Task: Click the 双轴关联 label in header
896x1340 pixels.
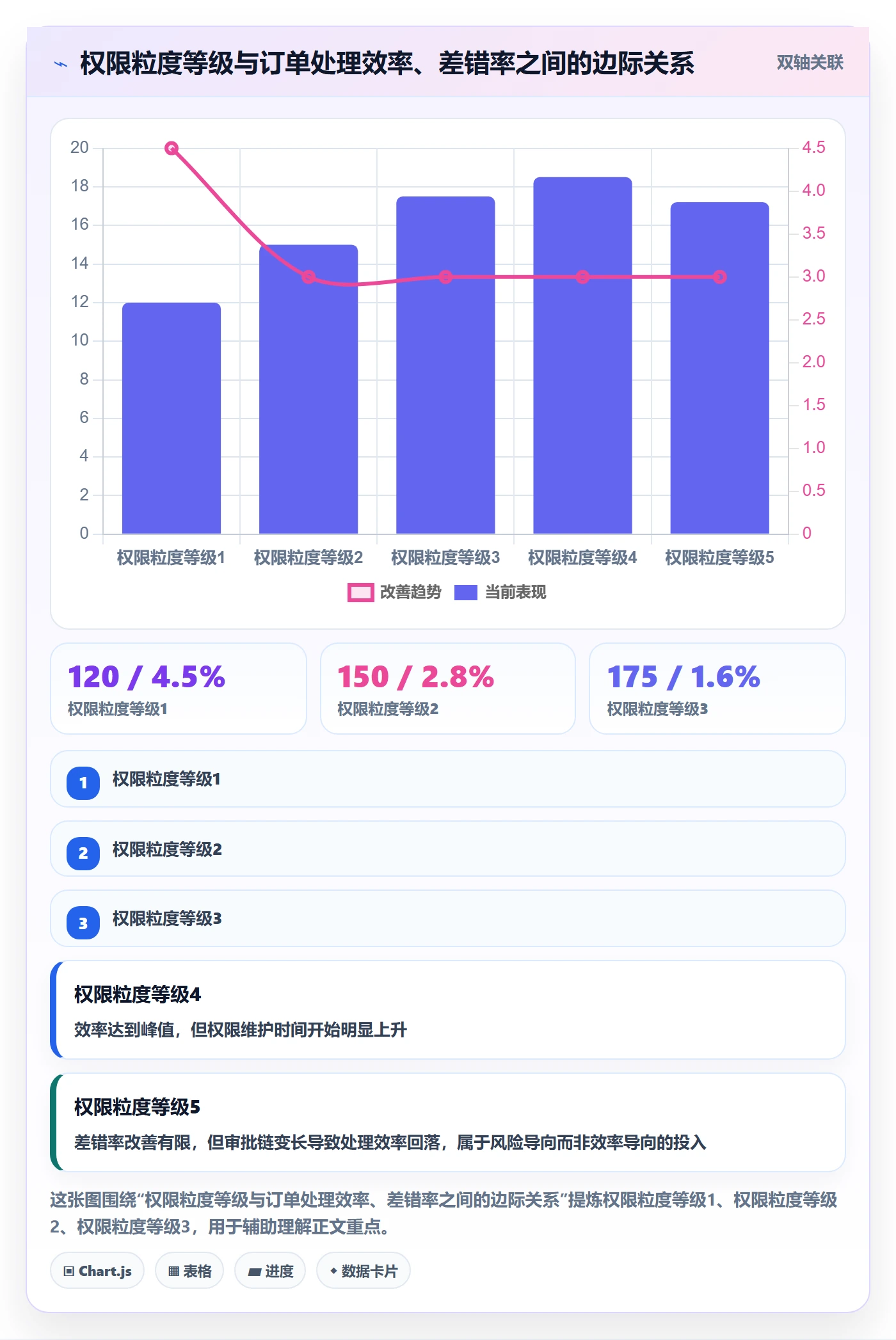Action: (x=810, y=63)
